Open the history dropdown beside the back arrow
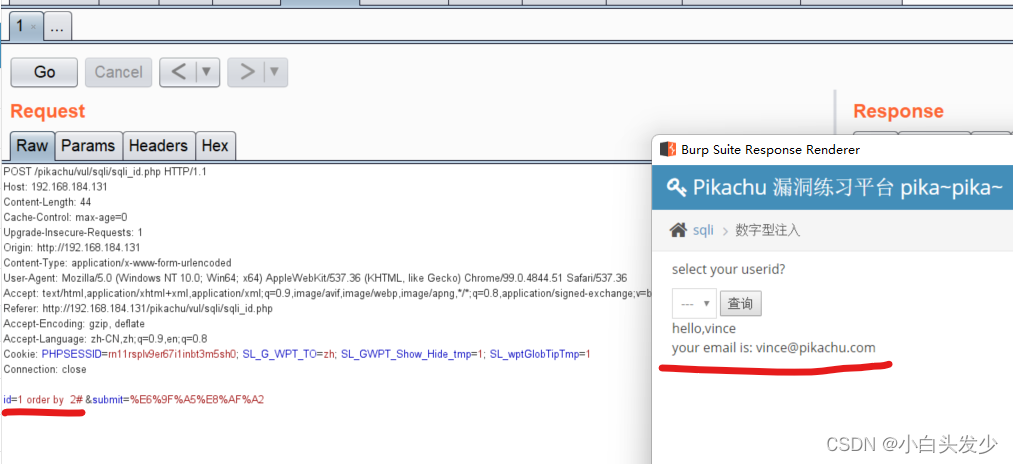The height and width of the screenshot is (464, 1013). click(207, 72)
